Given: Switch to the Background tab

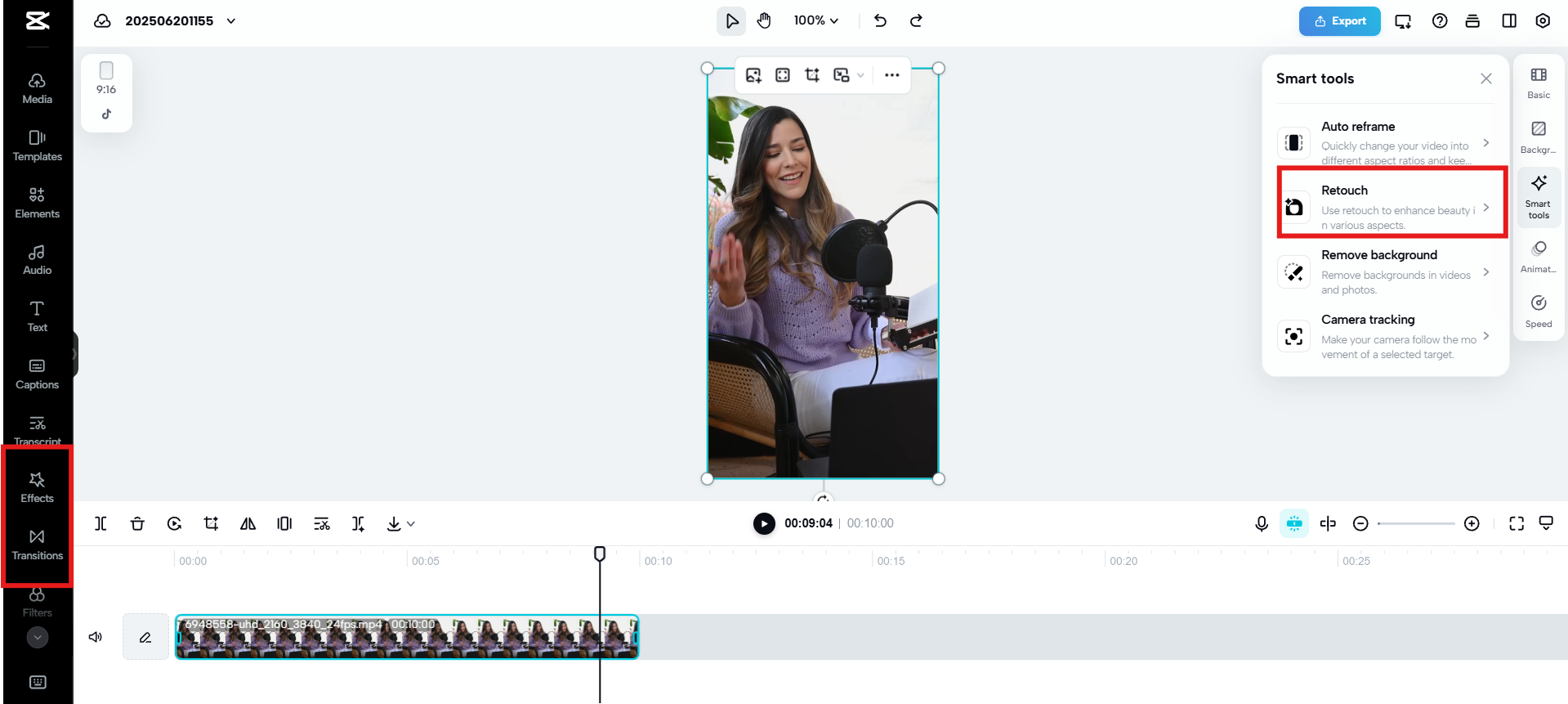Looking at the screenshot, I should [1539, 138].
